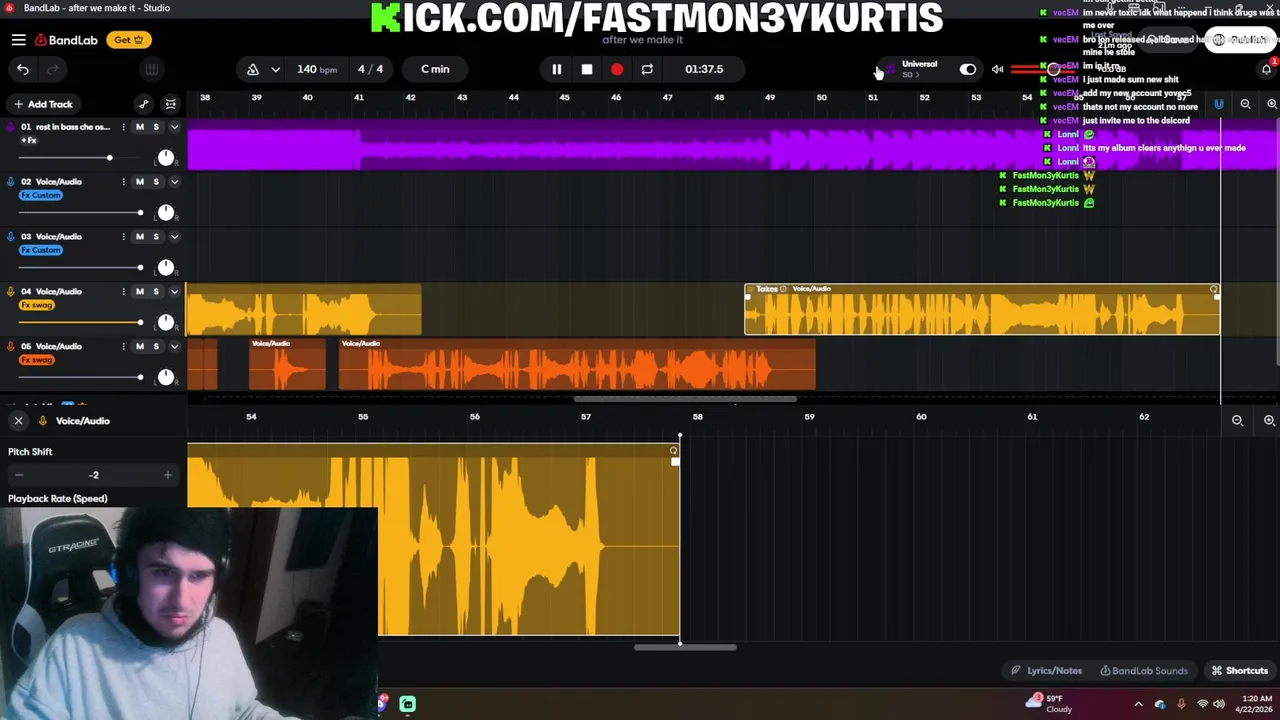Open the C min key selector
This screenshot has height=720, width=1280.
point(435,69)
